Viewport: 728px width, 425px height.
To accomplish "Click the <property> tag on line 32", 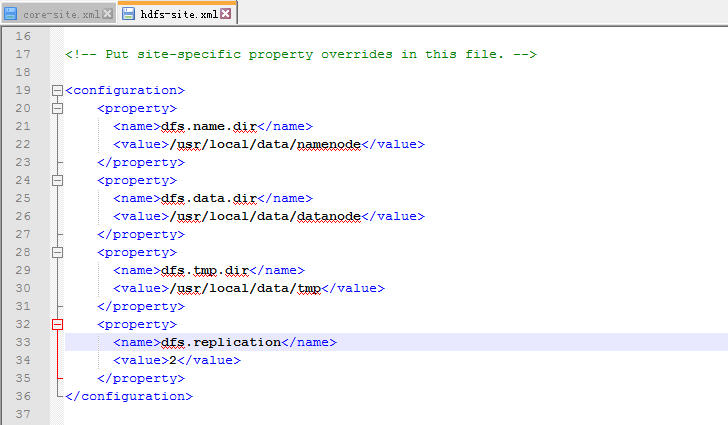I will pyautogui.click(x=137, y=325).
